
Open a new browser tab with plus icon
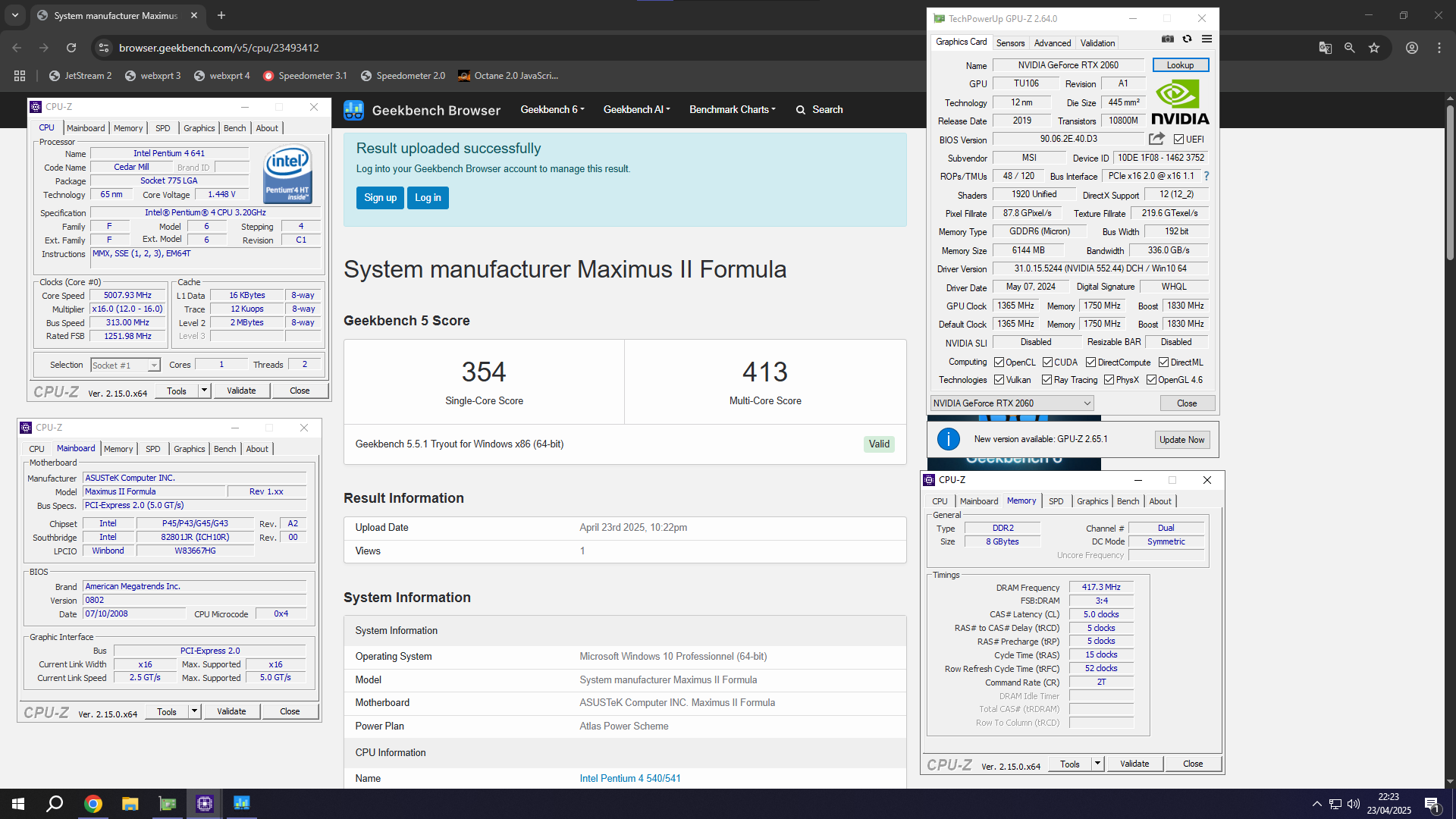pyautogui.click(x=221, y=15)
